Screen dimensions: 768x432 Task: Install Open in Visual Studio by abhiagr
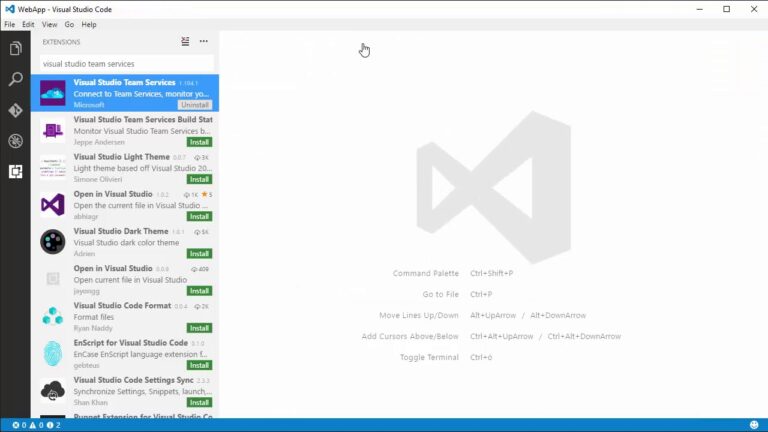click(199, 216)
